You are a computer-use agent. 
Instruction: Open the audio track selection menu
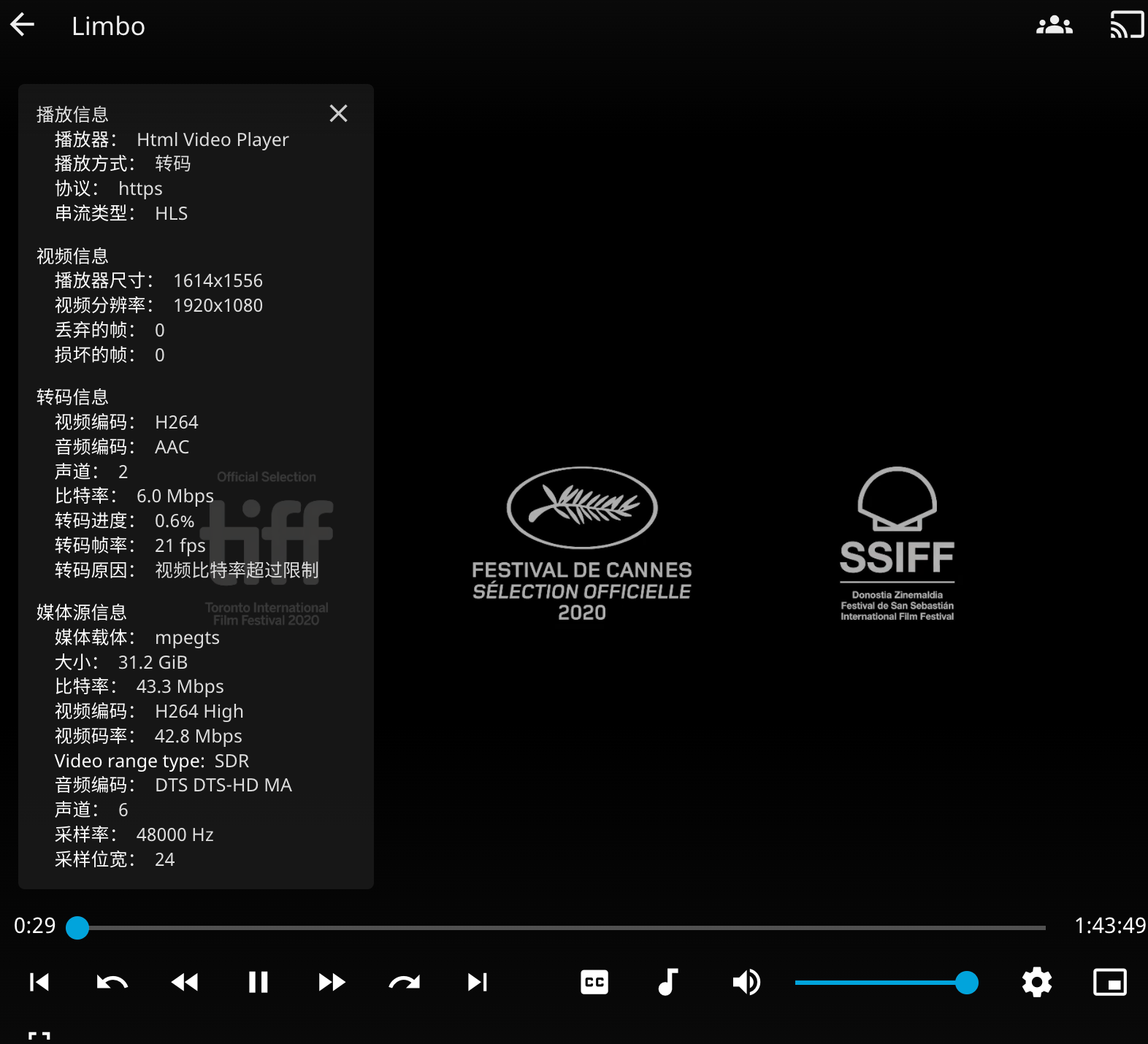(668, 982)
